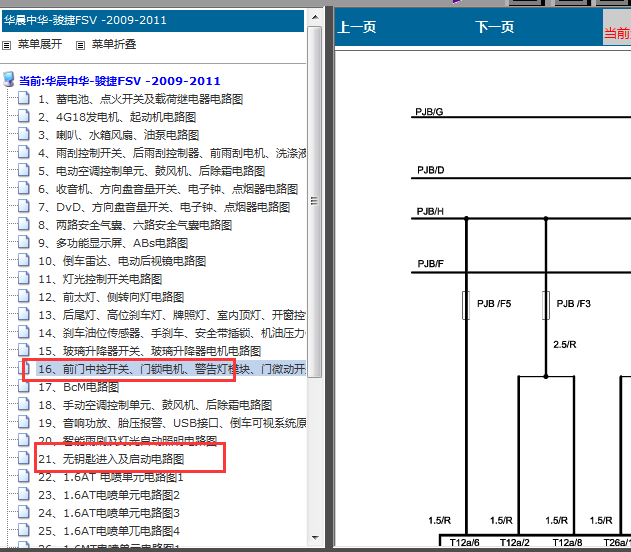The height and width of the screenshot is (552, 631).
Task: Open item 11 灯光控制开关电路图
Action: (x=100, y=279)
